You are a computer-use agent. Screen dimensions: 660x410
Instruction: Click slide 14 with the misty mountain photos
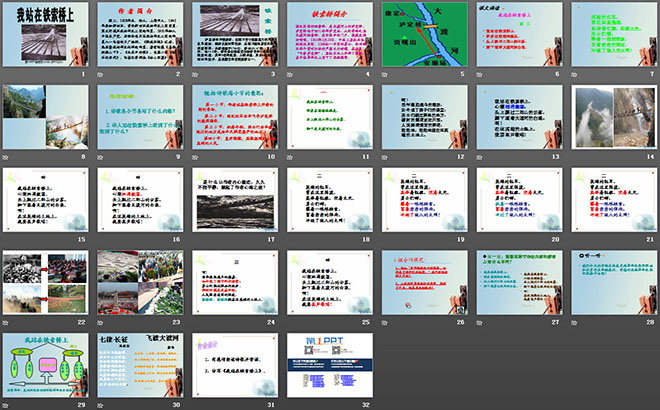[610, 118]
